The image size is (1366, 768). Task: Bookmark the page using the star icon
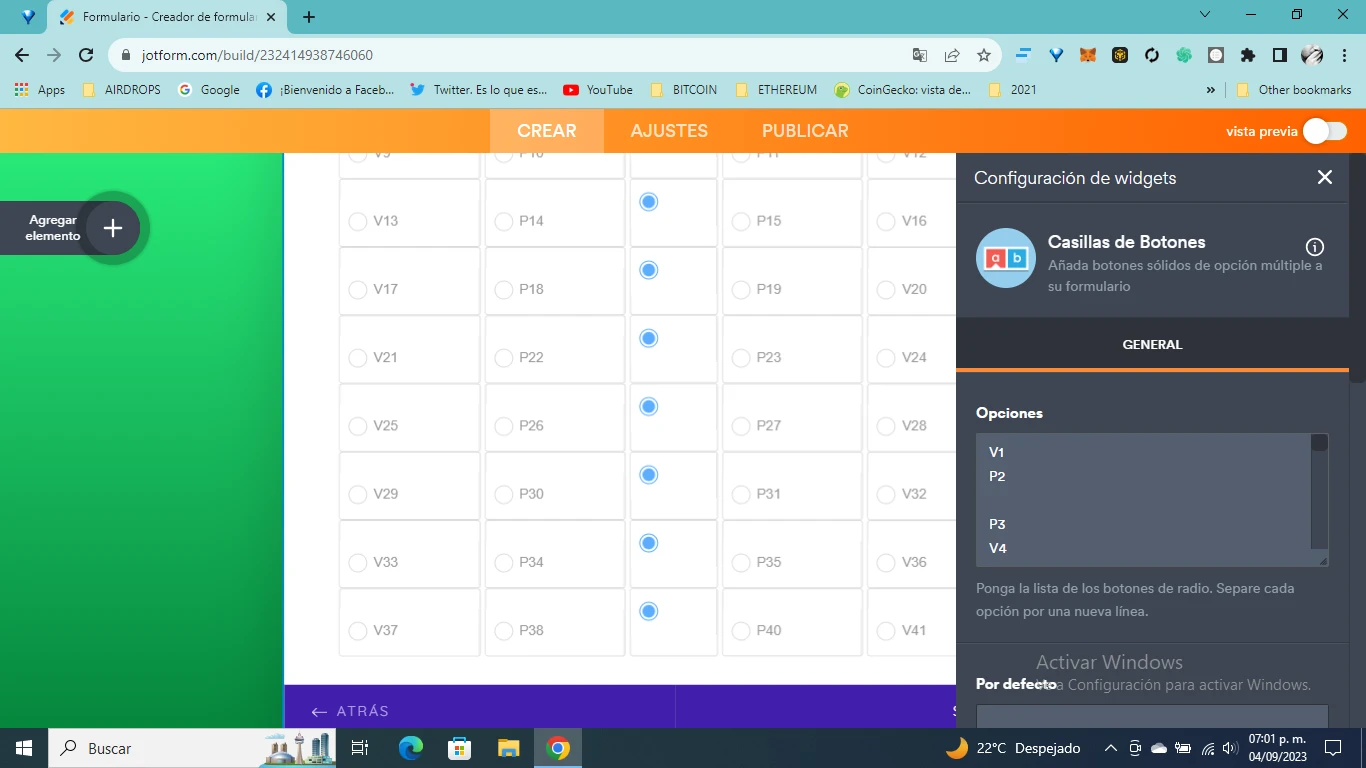tap(983, 57)
